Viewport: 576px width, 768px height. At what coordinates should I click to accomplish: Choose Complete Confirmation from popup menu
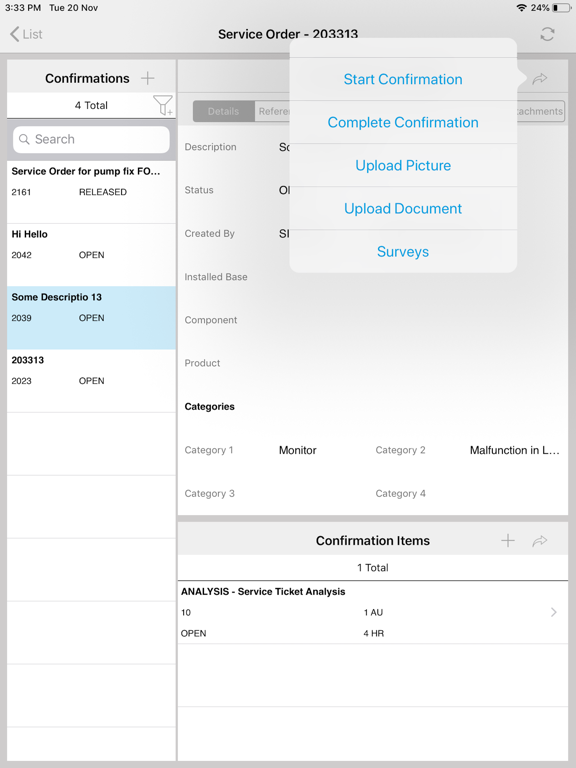[403, 122]
